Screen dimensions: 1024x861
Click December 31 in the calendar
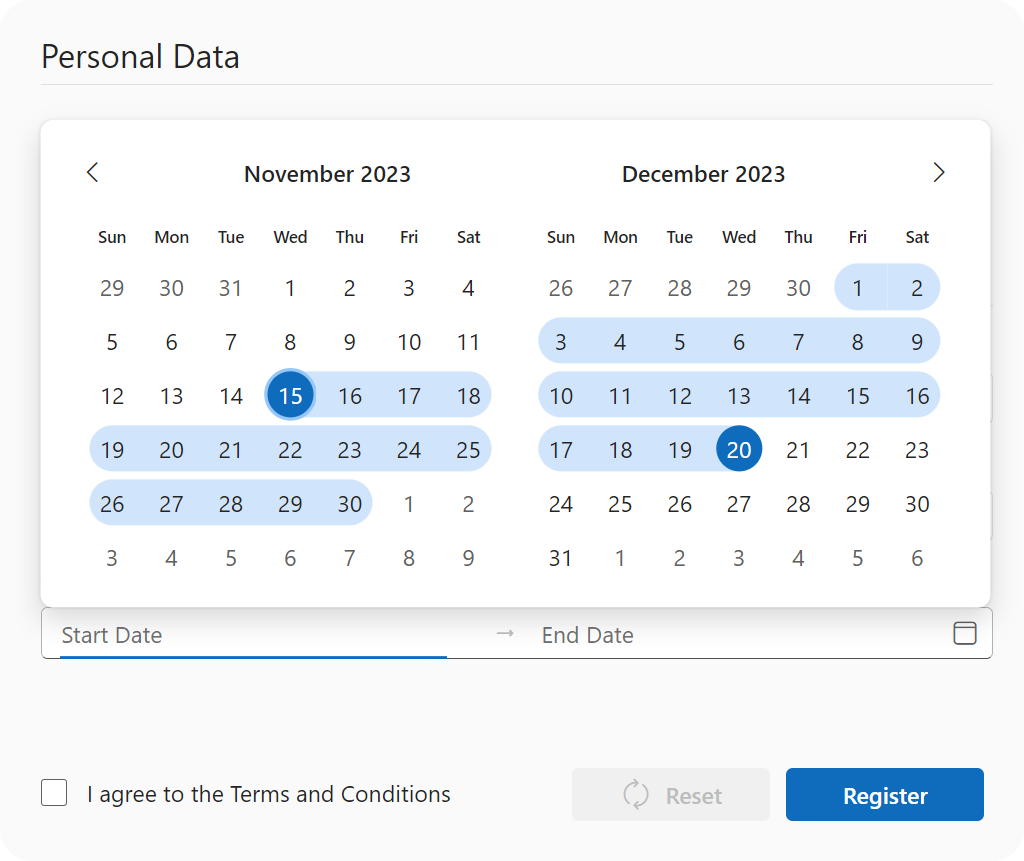(x=561, y=557)
